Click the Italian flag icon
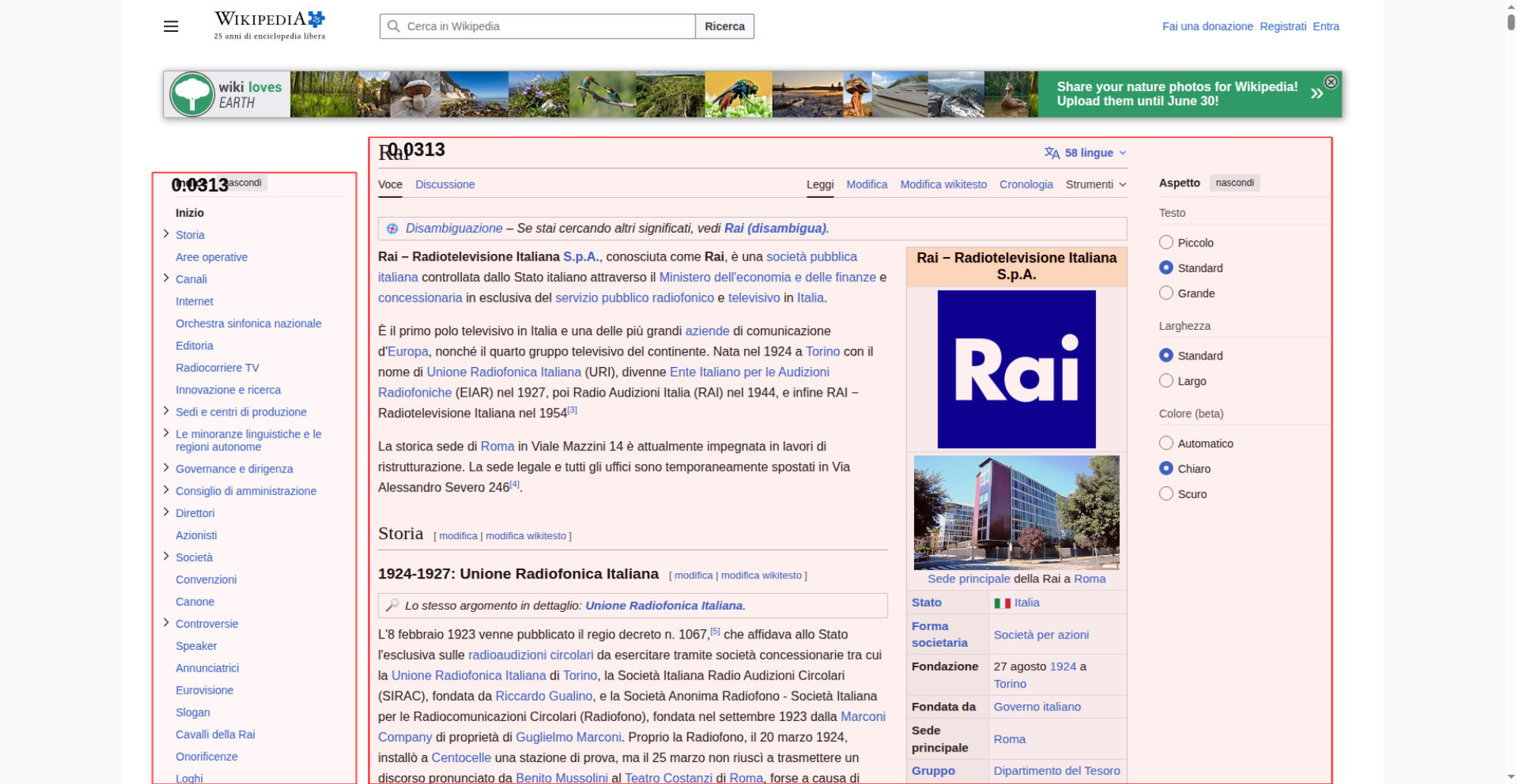 1002,604
